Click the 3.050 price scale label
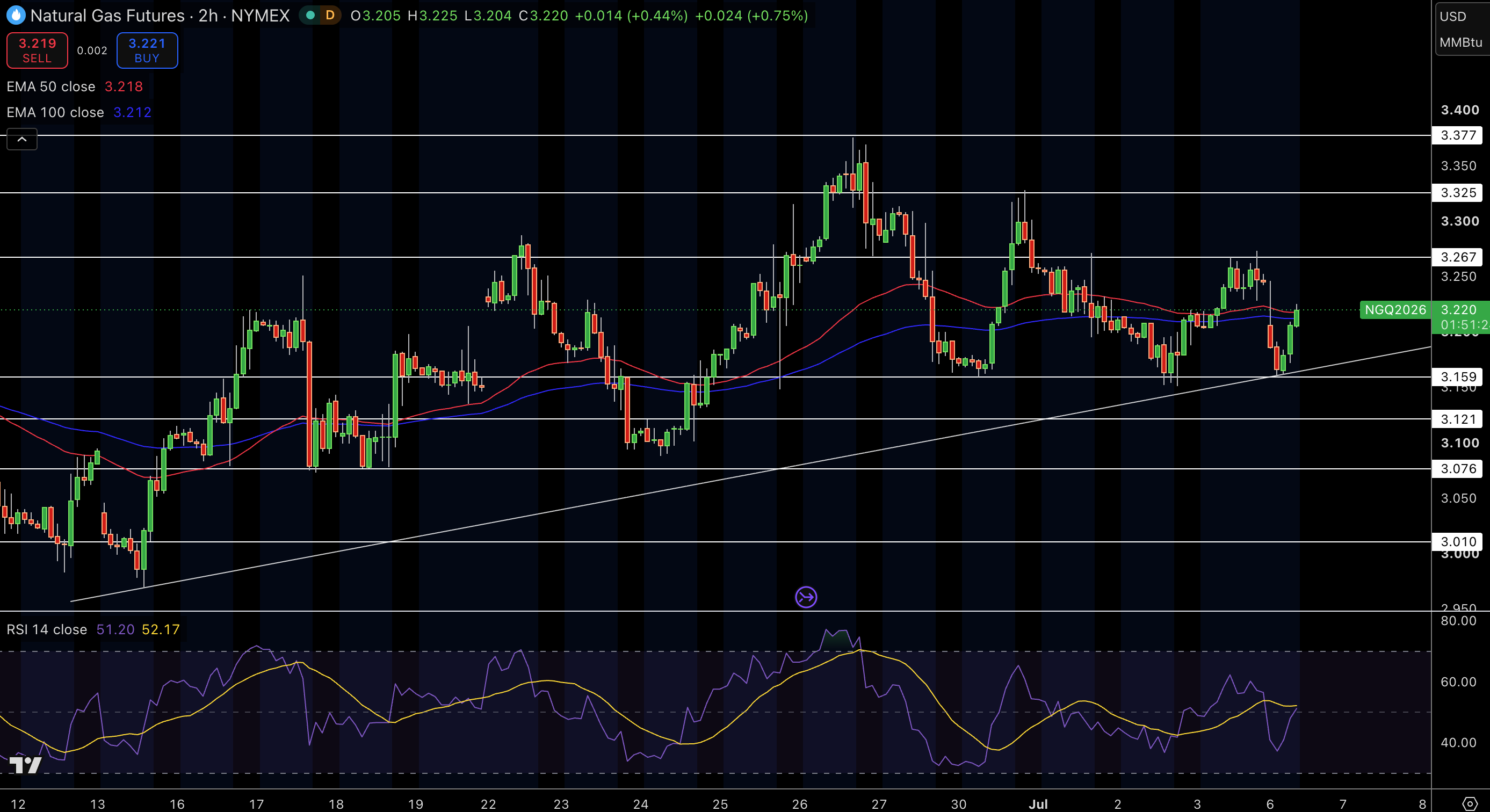Screen dimensions: 1490x812 coord(1458,498)
